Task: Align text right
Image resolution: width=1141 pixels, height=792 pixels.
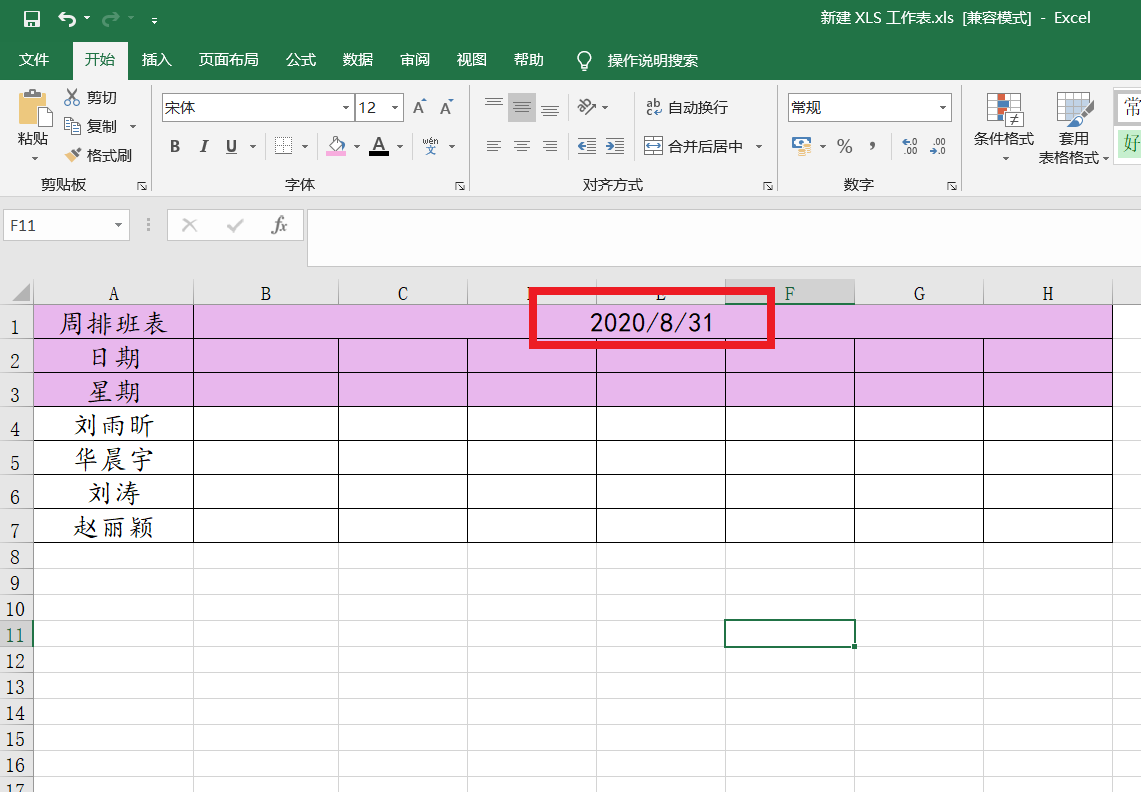Action: (x=550, y=146)
